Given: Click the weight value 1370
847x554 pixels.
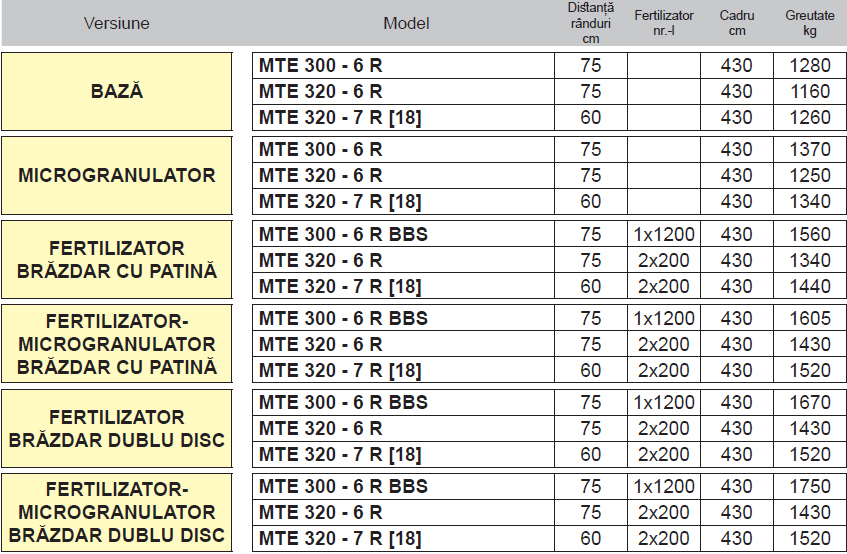Looking at the screenshot, I should (809, 150).
